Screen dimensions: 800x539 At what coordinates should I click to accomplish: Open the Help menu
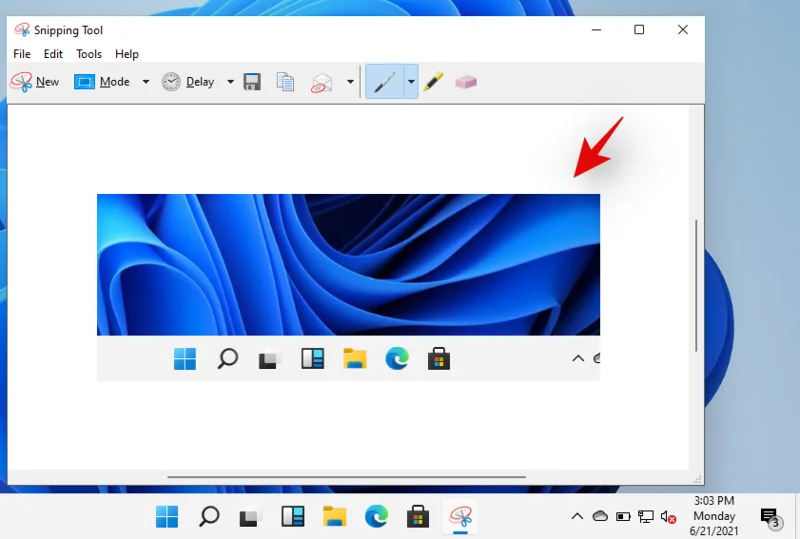127,54
